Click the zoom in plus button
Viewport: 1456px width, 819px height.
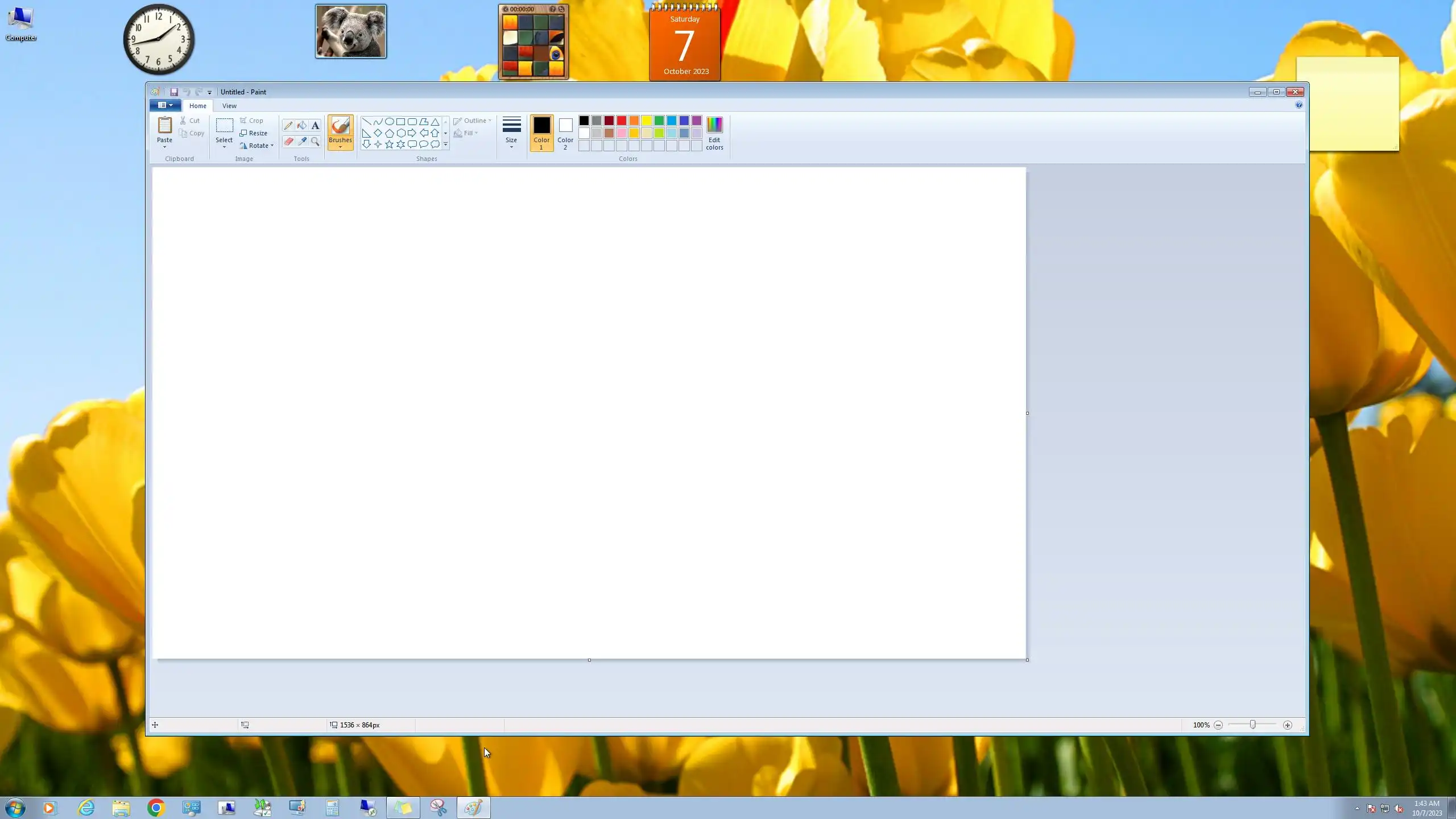[1288, 725]
